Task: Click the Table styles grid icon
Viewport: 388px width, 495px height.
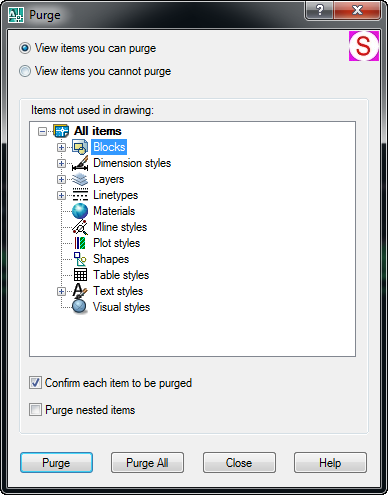Action: pos(80,275)
